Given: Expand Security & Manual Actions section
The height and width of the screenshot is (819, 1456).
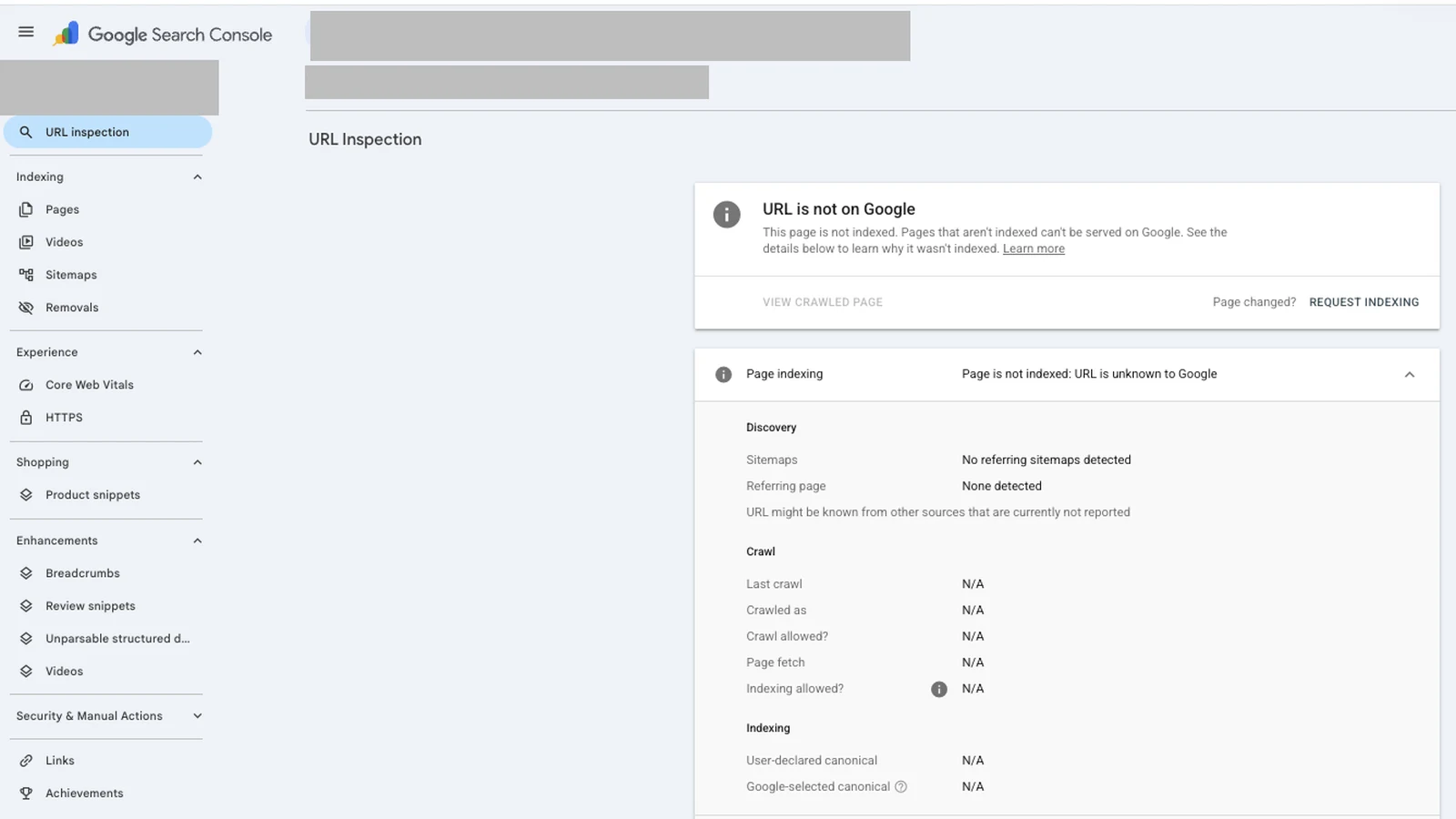Looking at the screenshot, I should pos(197,716).
